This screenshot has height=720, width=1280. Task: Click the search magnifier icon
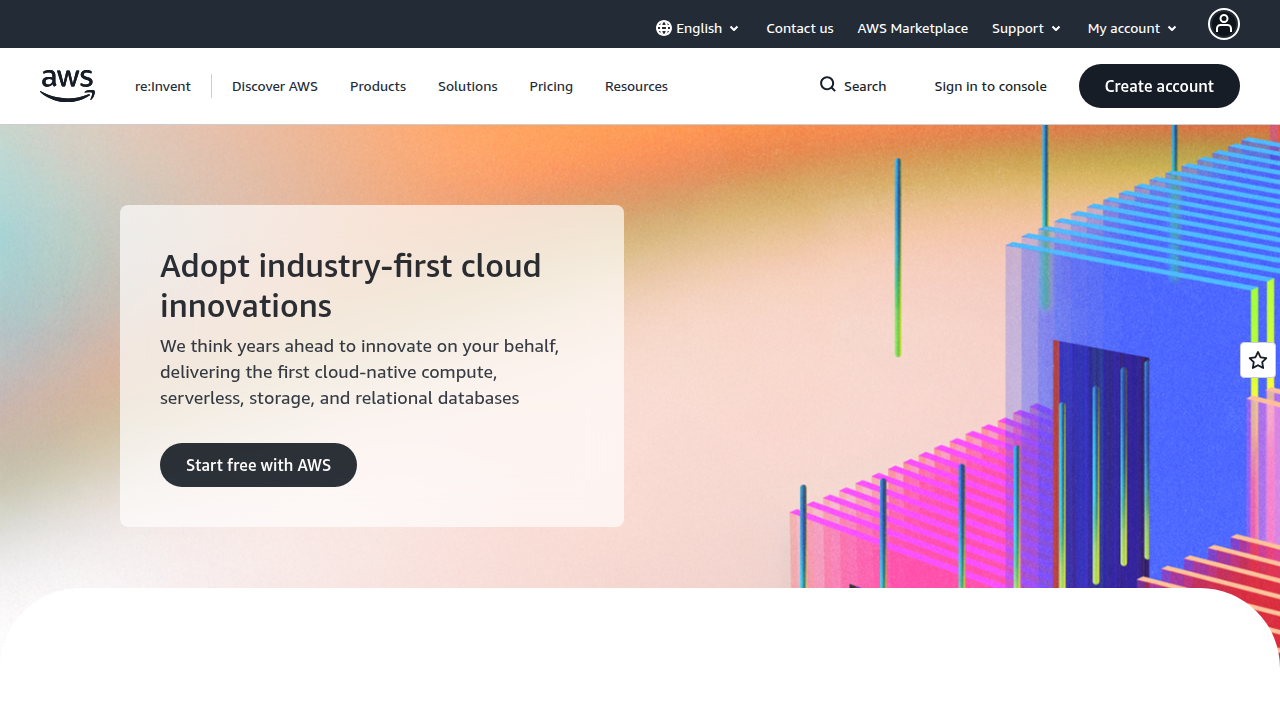click(828, 85)
